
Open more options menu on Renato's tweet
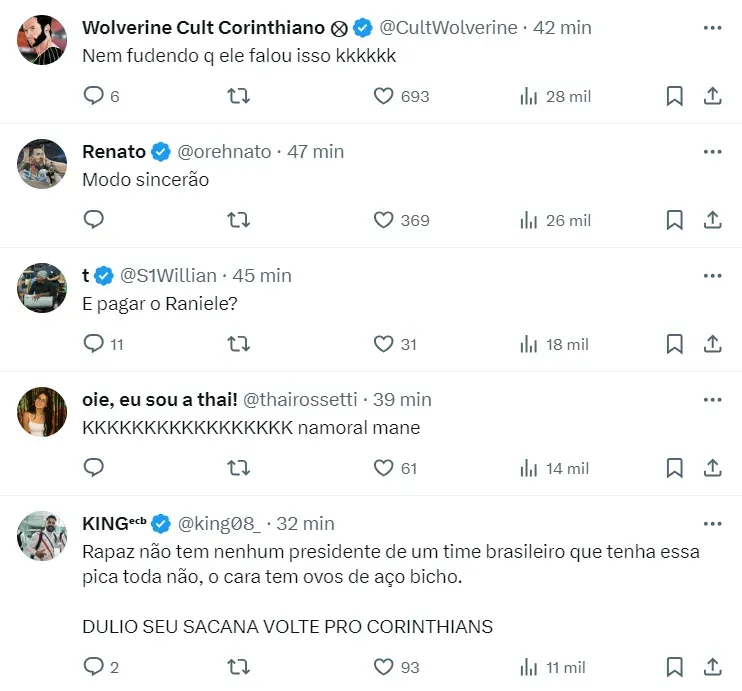pos(712,151)
